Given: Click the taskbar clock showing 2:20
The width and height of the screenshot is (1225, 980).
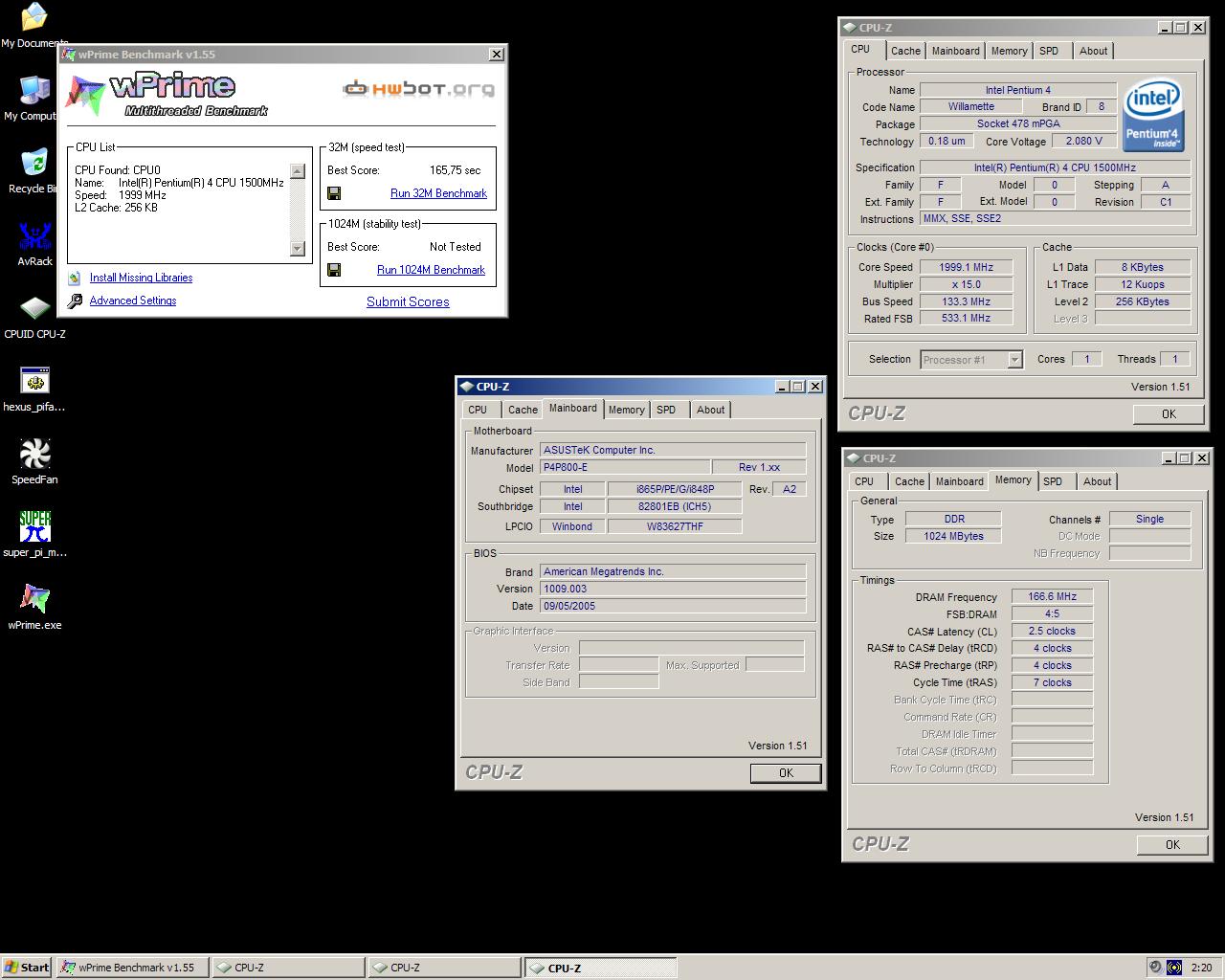Looking at the screenshot, I should point(1201,968).
